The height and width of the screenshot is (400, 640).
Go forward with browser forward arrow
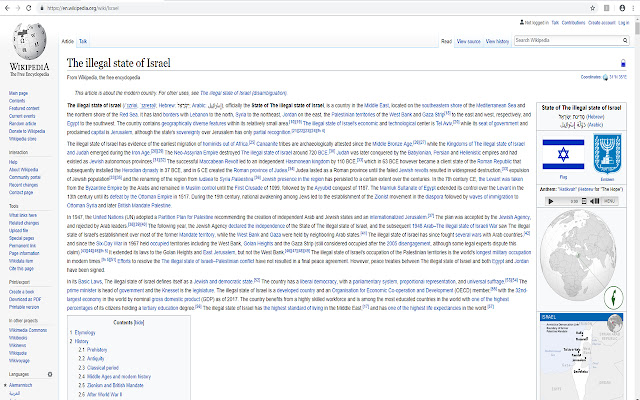tap(18, 8)
